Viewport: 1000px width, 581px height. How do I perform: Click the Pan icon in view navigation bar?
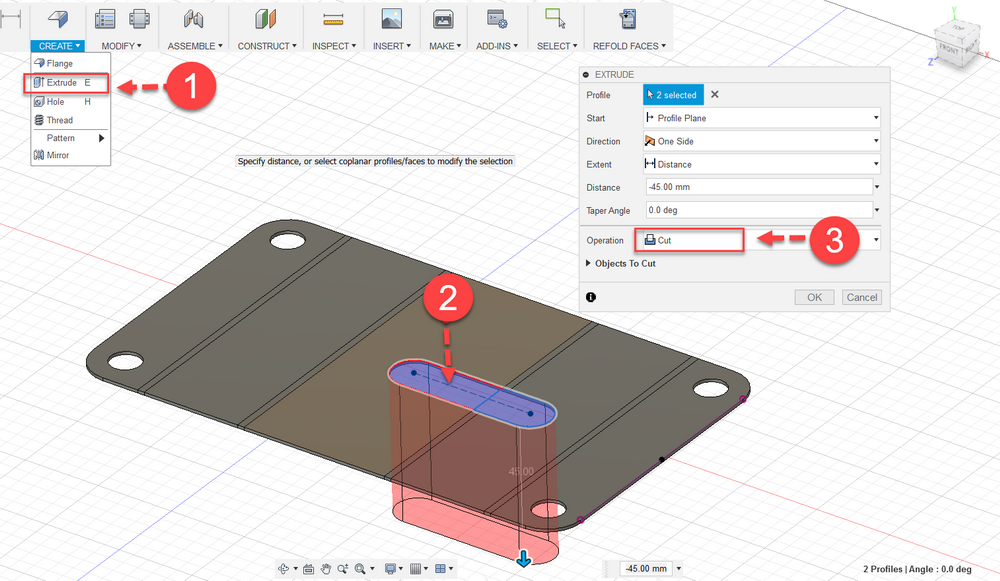[327, 568]
